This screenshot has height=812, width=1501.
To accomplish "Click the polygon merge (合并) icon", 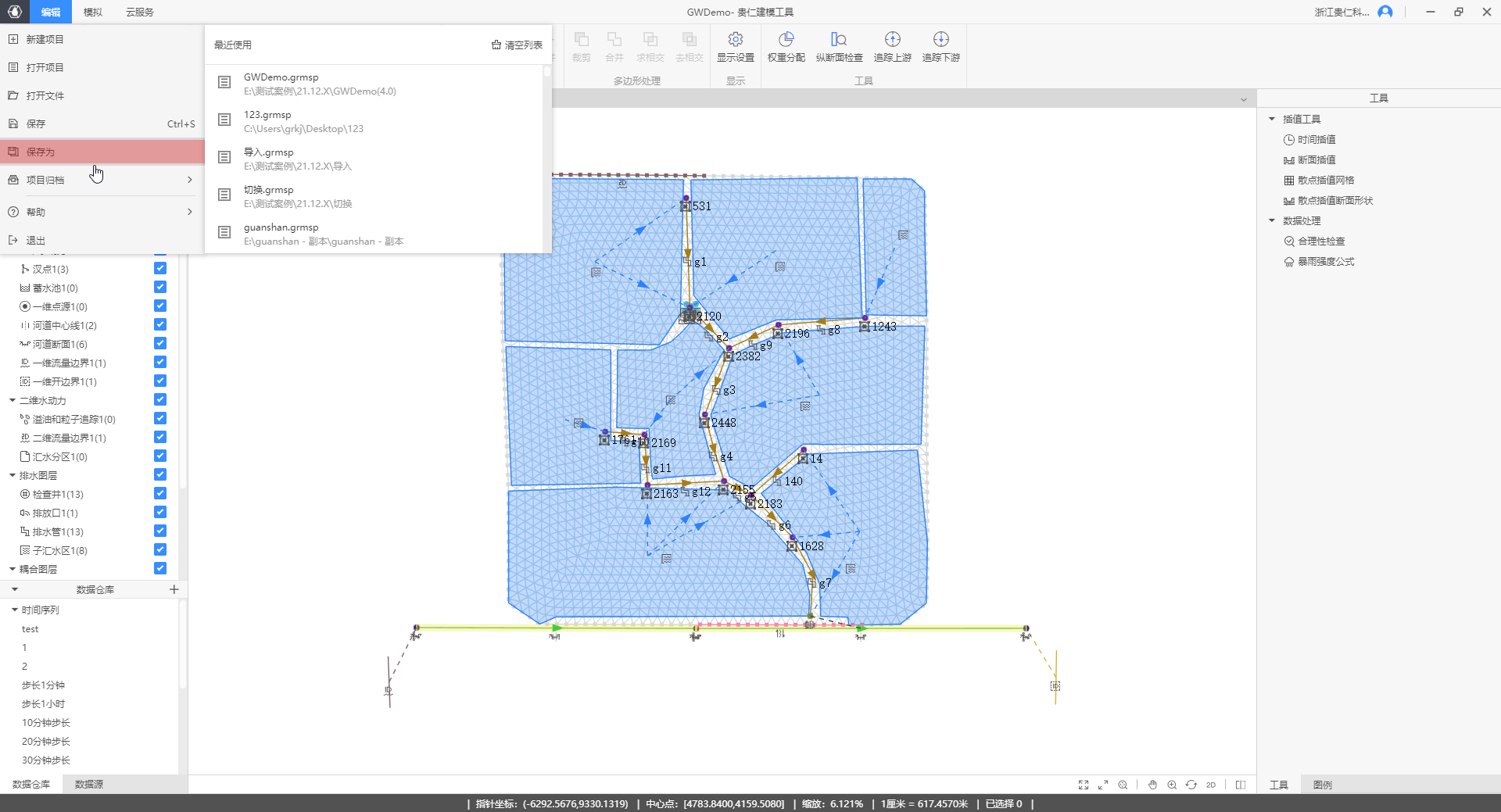I will pos(614,40).
